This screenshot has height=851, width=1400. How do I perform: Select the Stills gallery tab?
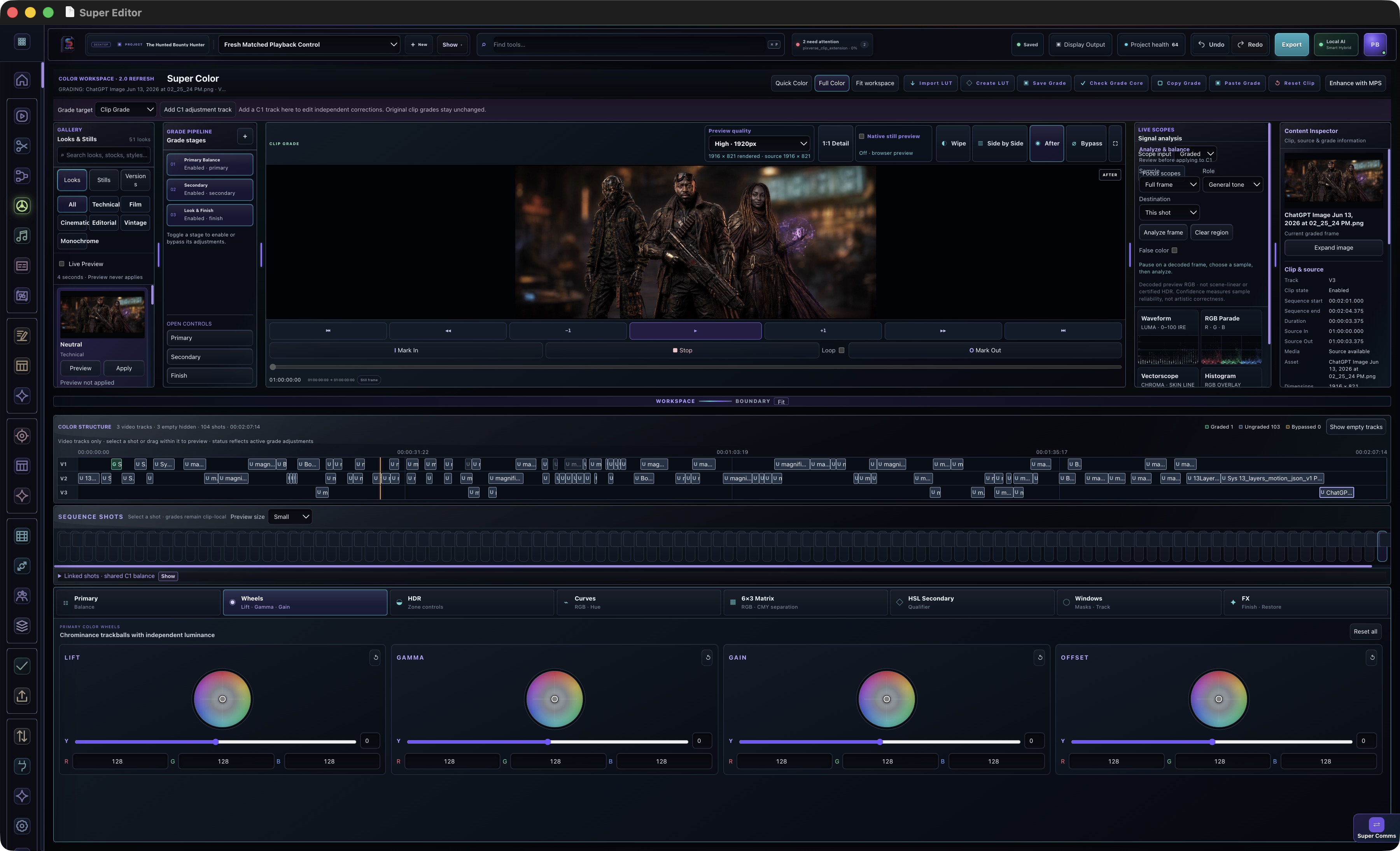coord(104,180)
